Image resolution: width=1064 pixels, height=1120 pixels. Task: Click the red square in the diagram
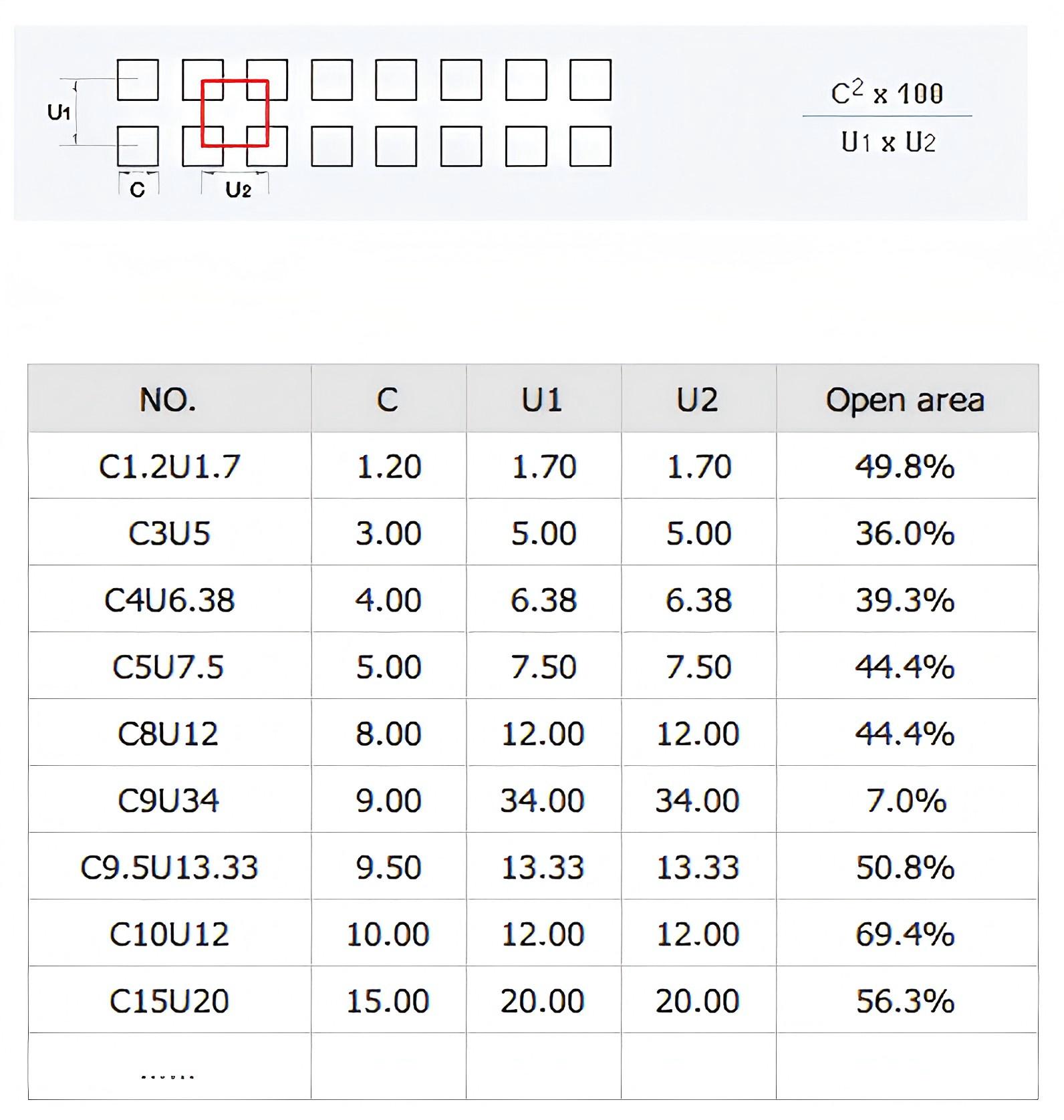pos(235,113)
